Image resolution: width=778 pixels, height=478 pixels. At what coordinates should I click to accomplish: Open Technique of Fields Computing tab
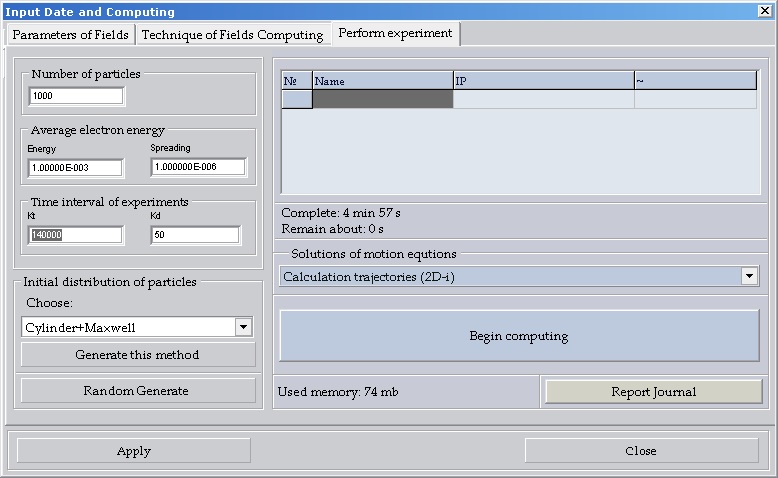pos(232,35)
